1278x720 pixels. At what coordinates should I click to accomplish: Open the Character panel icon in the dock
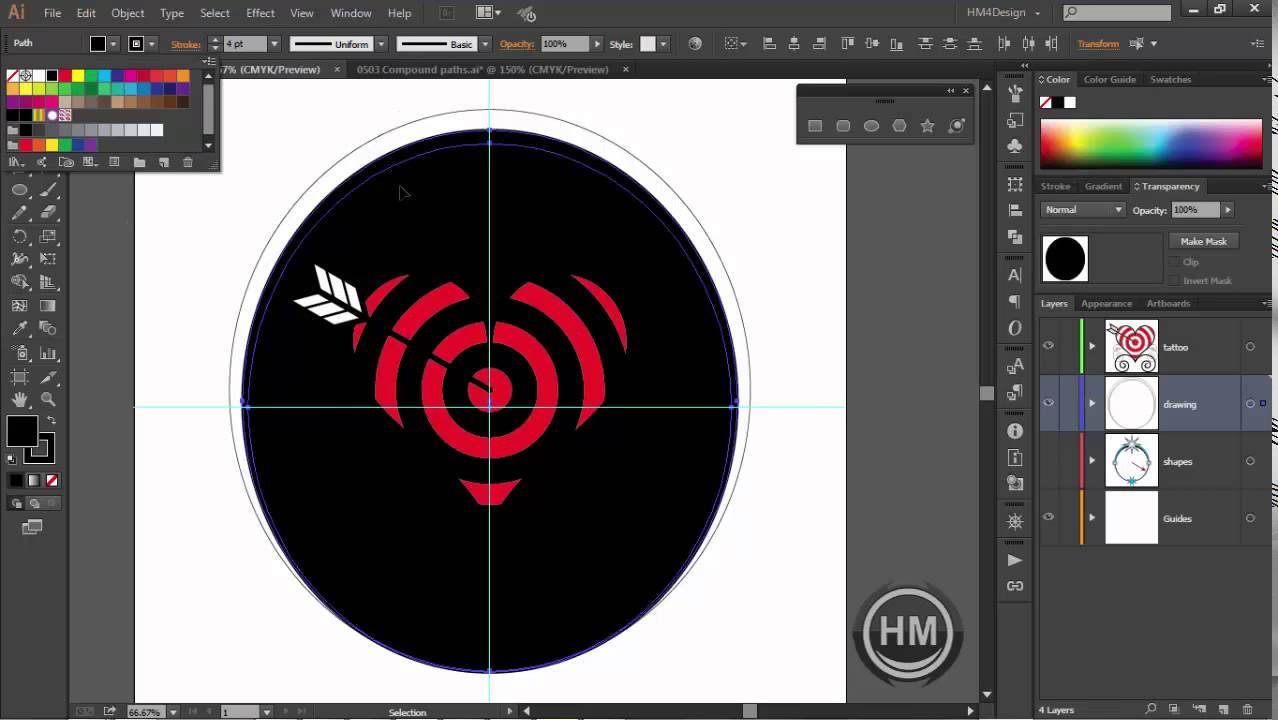click(1015, 275)
